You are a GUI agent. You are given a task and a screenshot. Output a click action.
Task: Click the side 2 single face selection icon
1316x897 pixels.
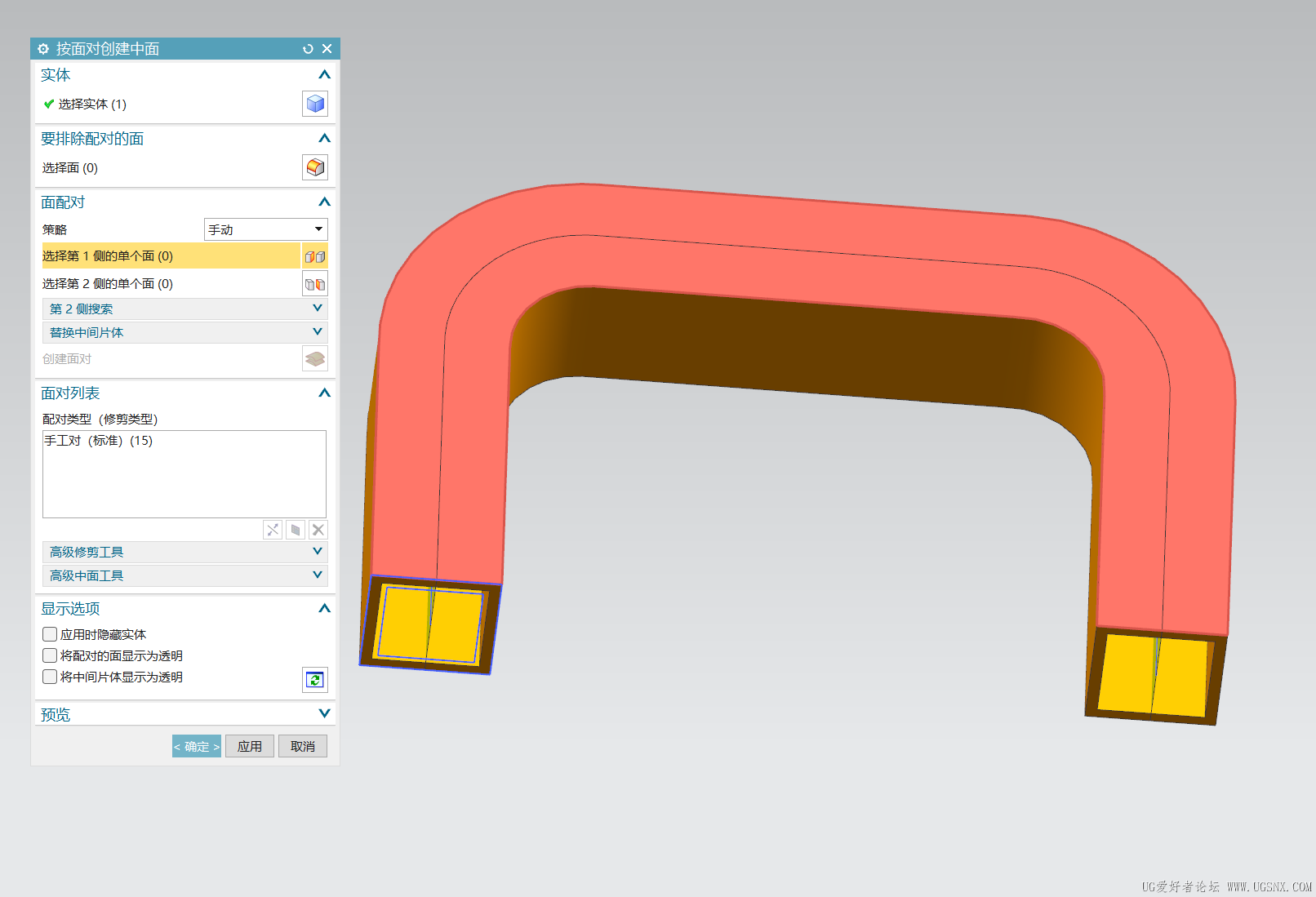point(315,284)
